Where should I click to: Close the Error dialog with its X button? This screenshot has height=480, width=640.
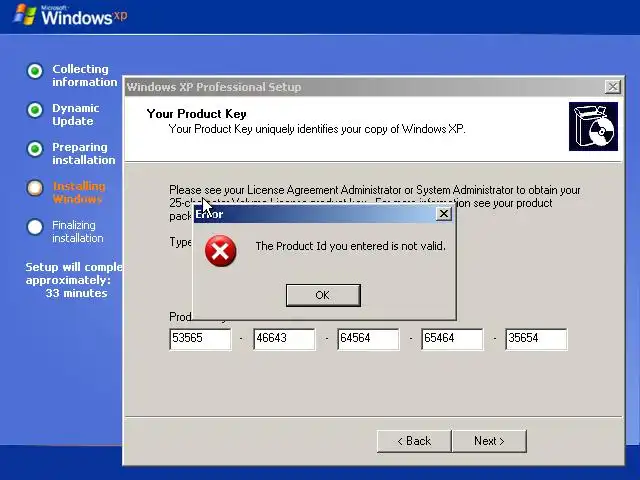[x=444, y=213]
